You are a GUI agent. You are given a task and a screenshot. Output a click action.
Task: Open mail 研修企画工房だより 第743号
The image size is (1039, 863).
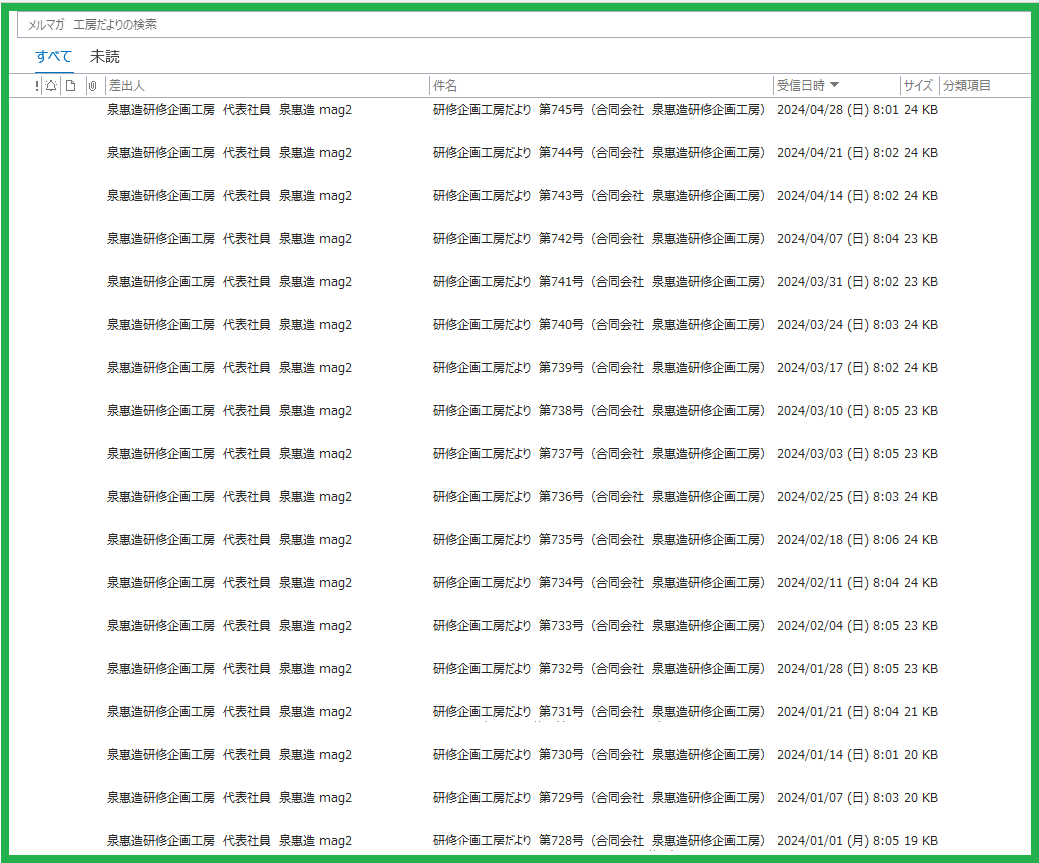point(598,196)
